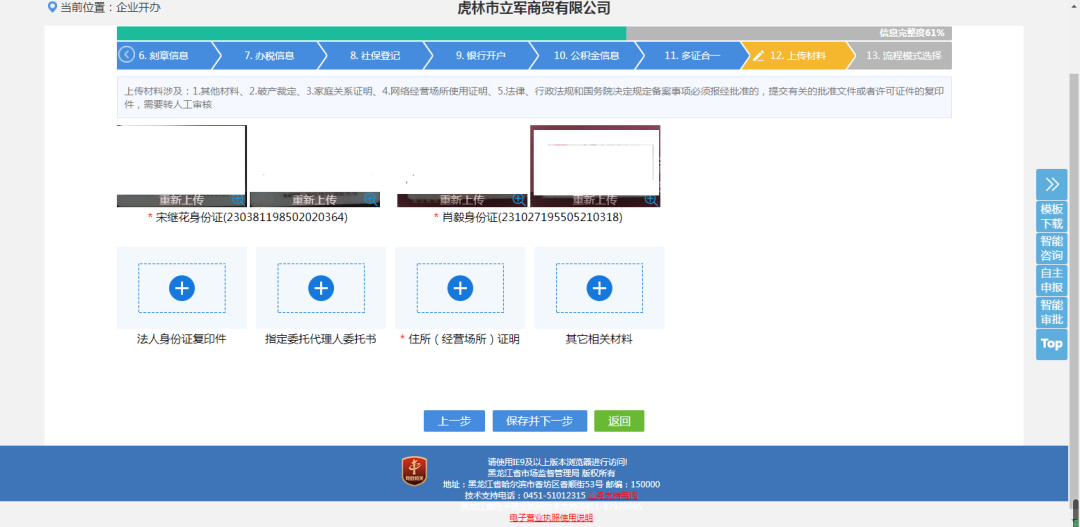Click label 肖毅身份证(231027195505210318)
1080x527 pixels.
point(532,218)
